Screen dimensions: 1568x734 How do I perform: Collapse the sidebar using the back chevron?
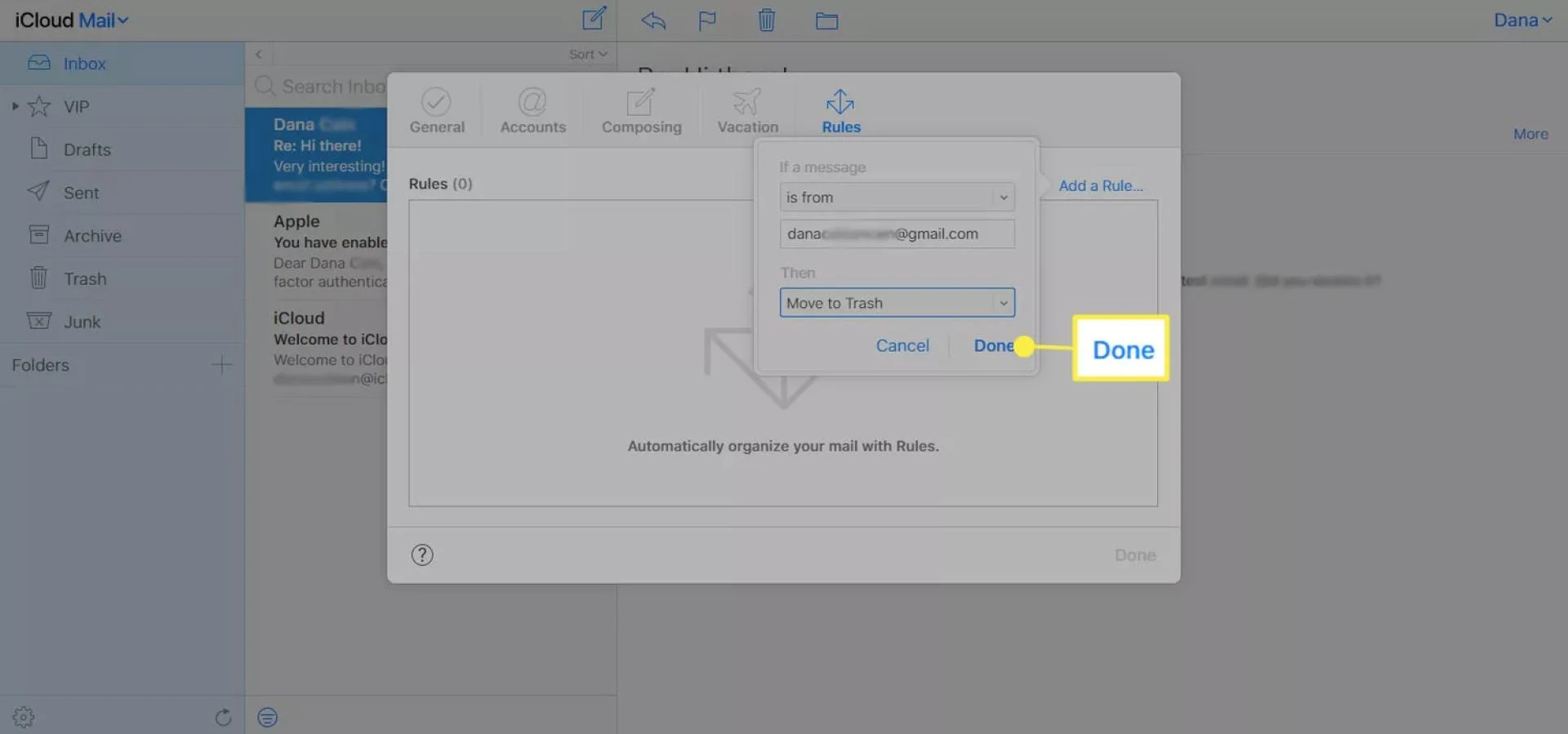click(258, 54)
